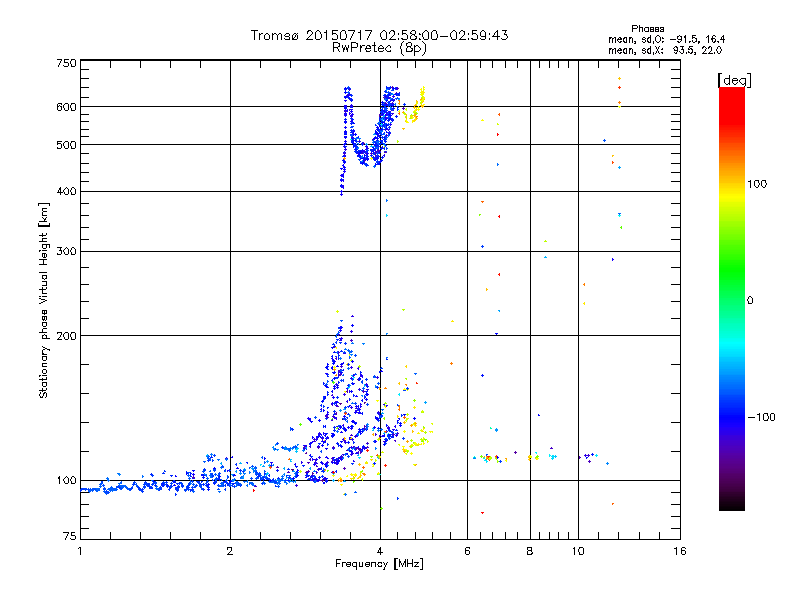The image size is (800, 600).
Task: Click the colorbar tick label '0'
Action: coord(750,300)
